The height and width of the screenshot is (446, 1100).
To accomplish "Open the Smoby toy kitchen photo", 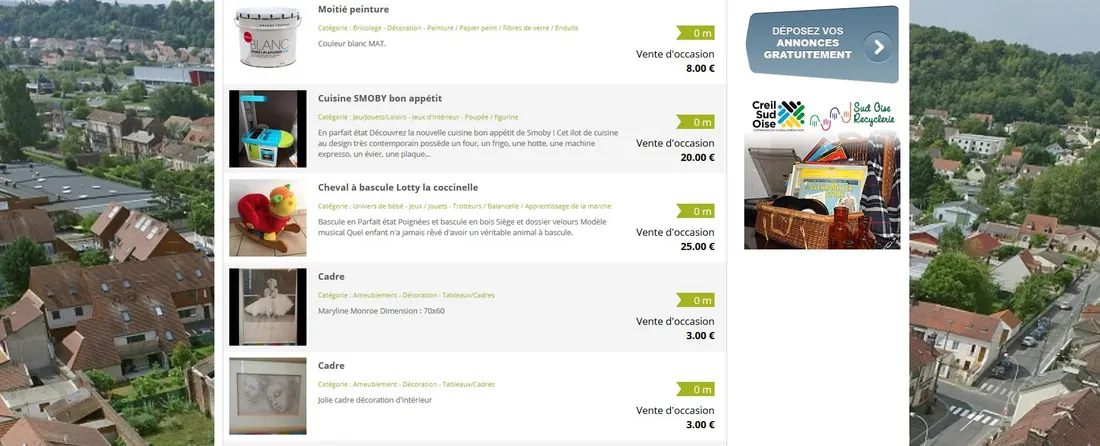I will (267, 129).
